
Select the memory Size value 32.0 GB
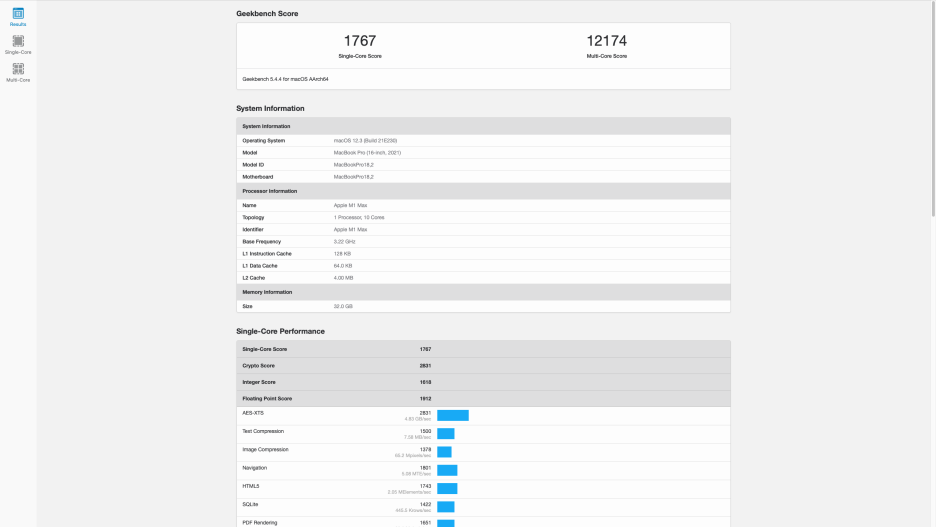(x=343, y=306)
